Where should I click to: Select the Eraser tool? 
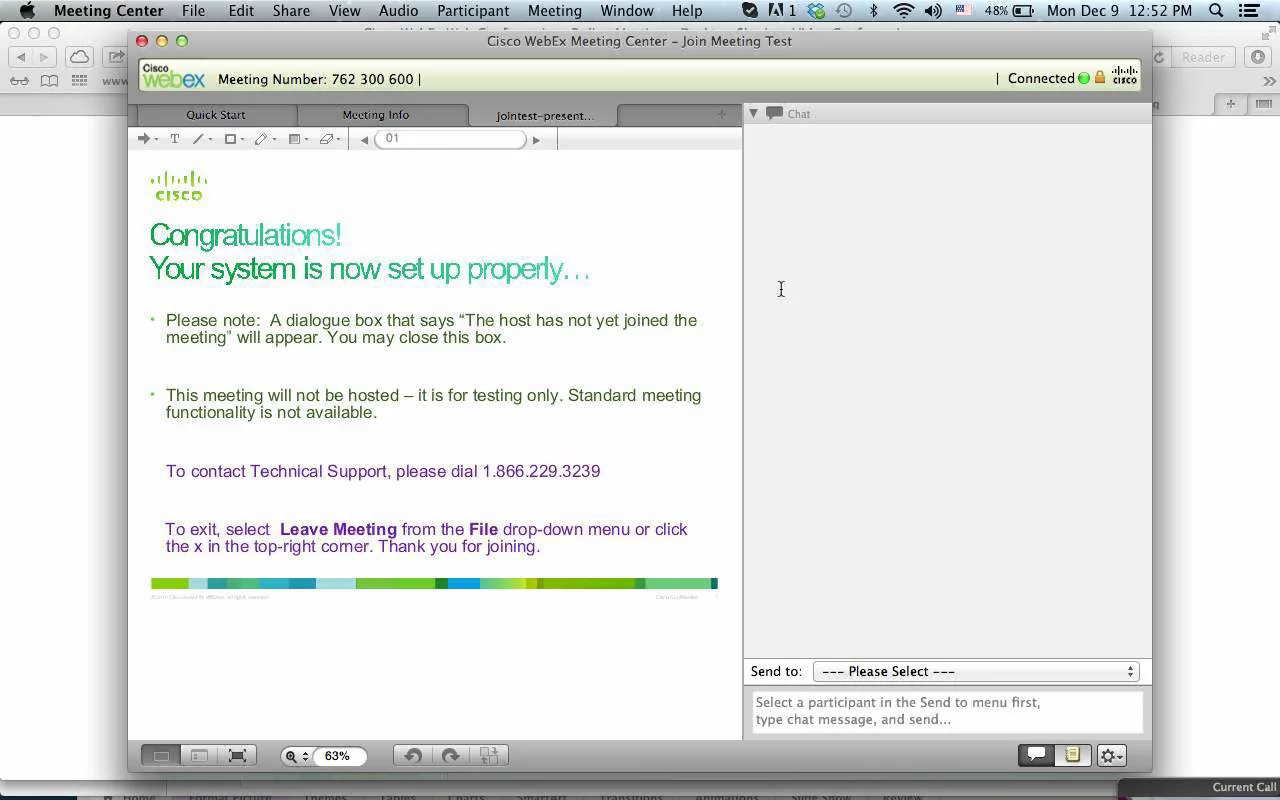[325, 139]
